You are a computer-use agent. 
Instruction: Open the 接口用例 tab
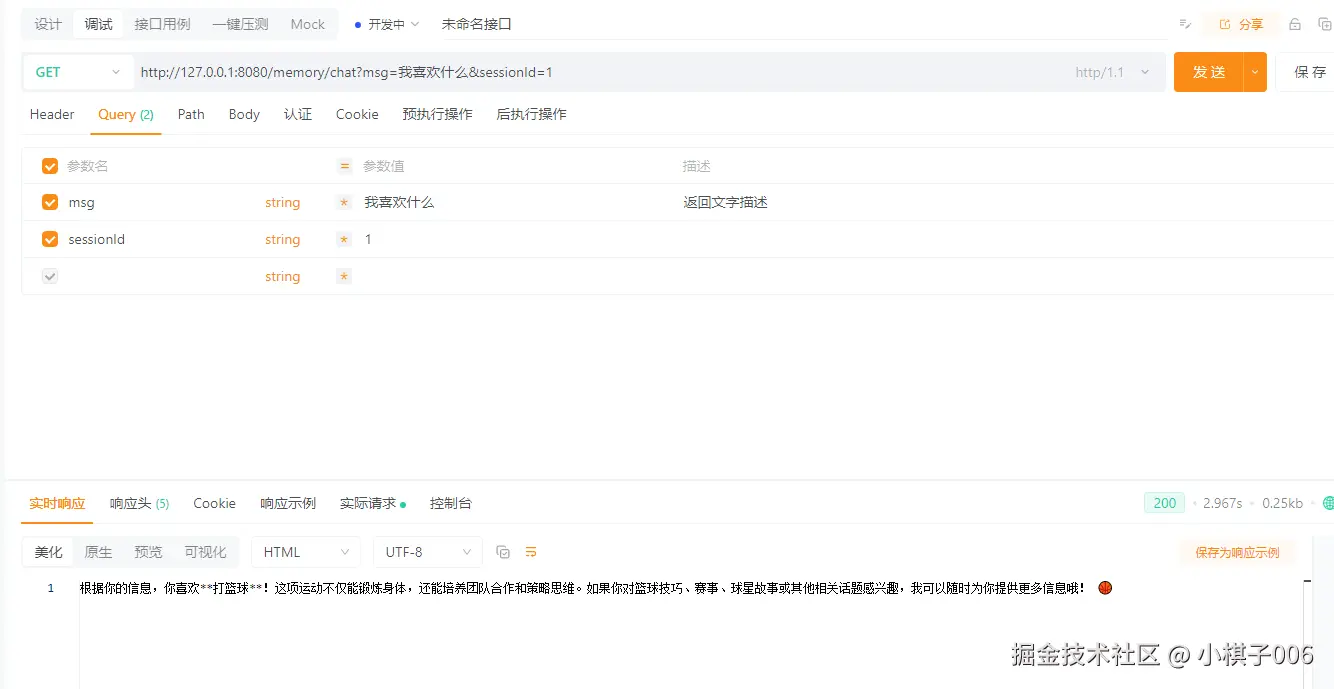point(162,24)
